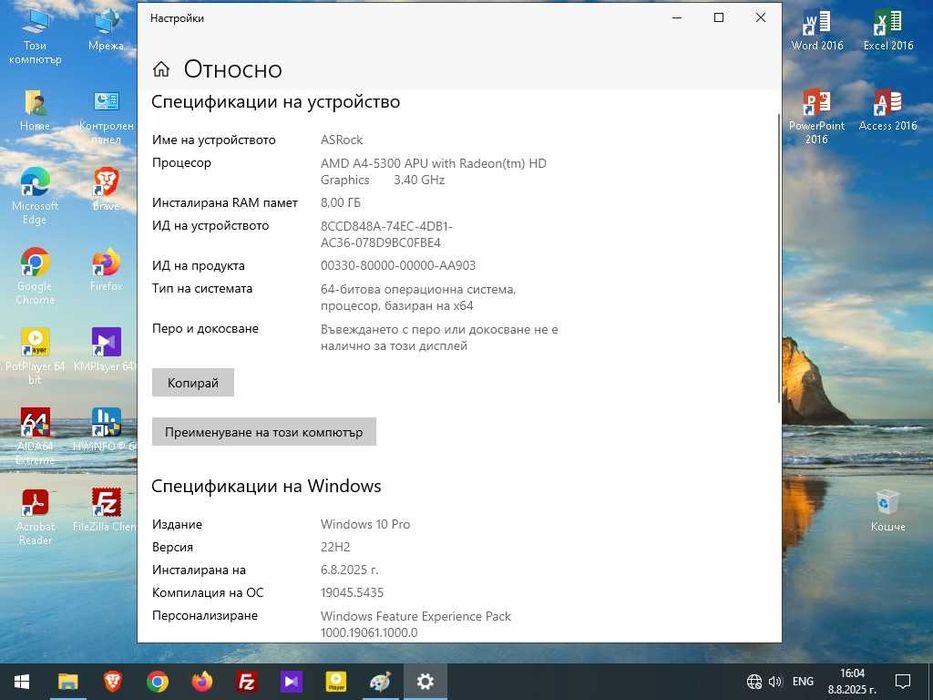
Task: Launch PotPlayer 64 bit desktop icon
Action: 35,356
